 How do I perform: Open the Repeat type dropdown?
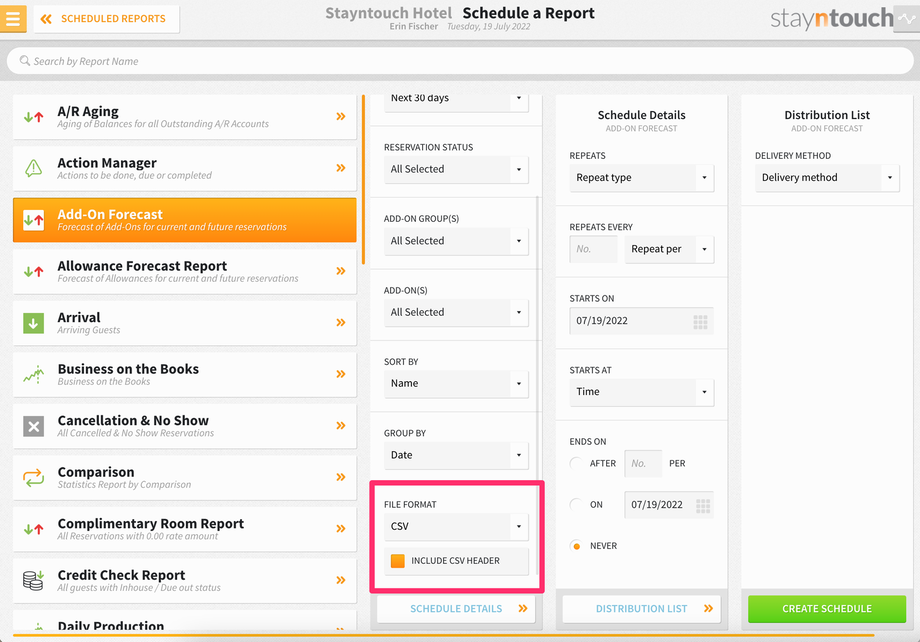[x=641, y=177]
